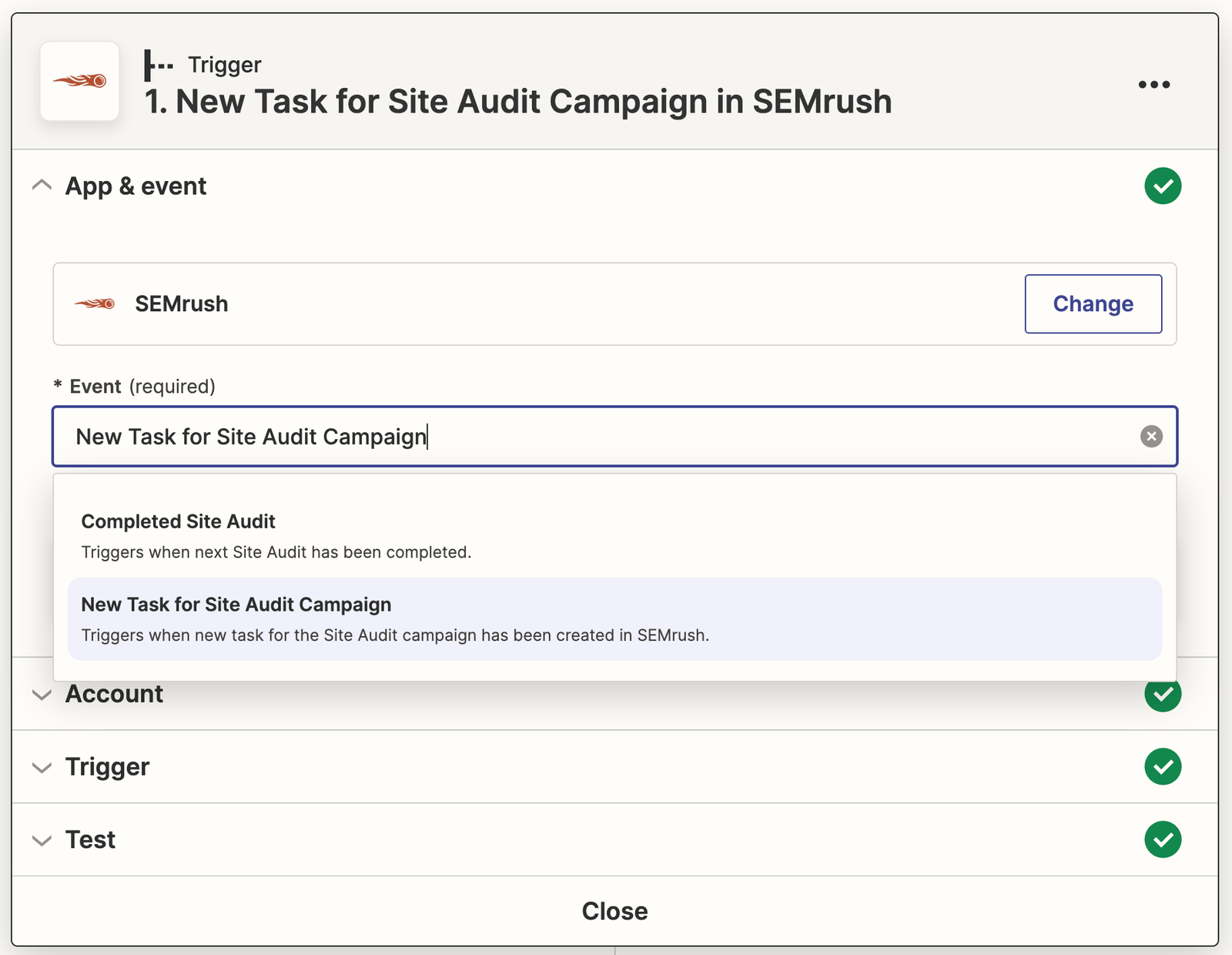This screenshot has height=955, width=1232.
Task: Expand the Test section
Action: 42,840
